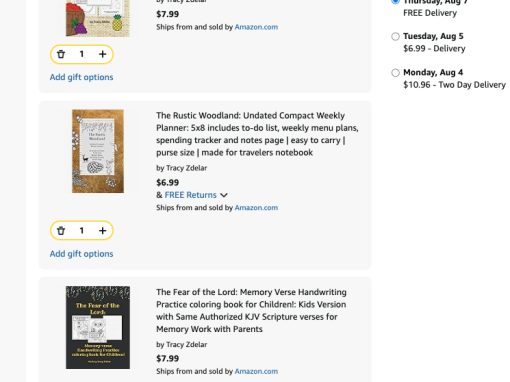Remove first cart item with the trash icon
Screen dimensions: 510x382
click(x=61, y=54)
